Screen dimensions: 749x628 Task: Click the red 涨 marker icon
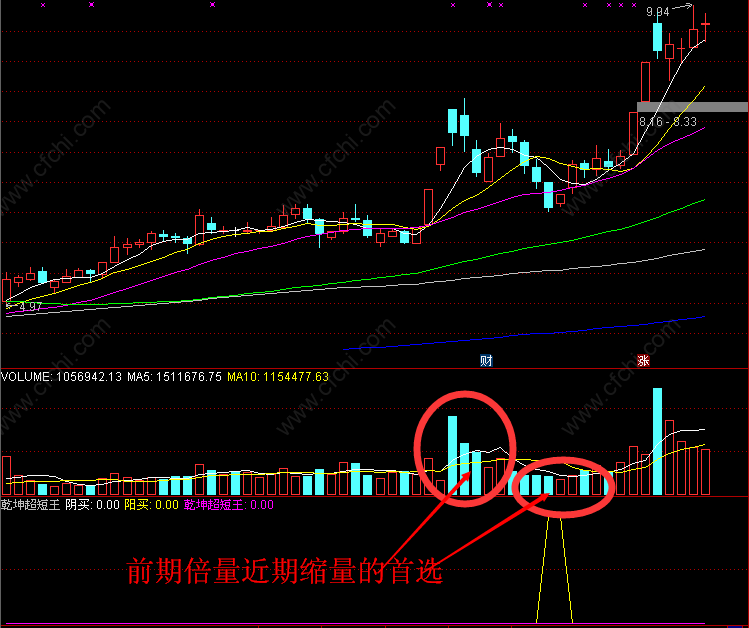pos(643,360)
